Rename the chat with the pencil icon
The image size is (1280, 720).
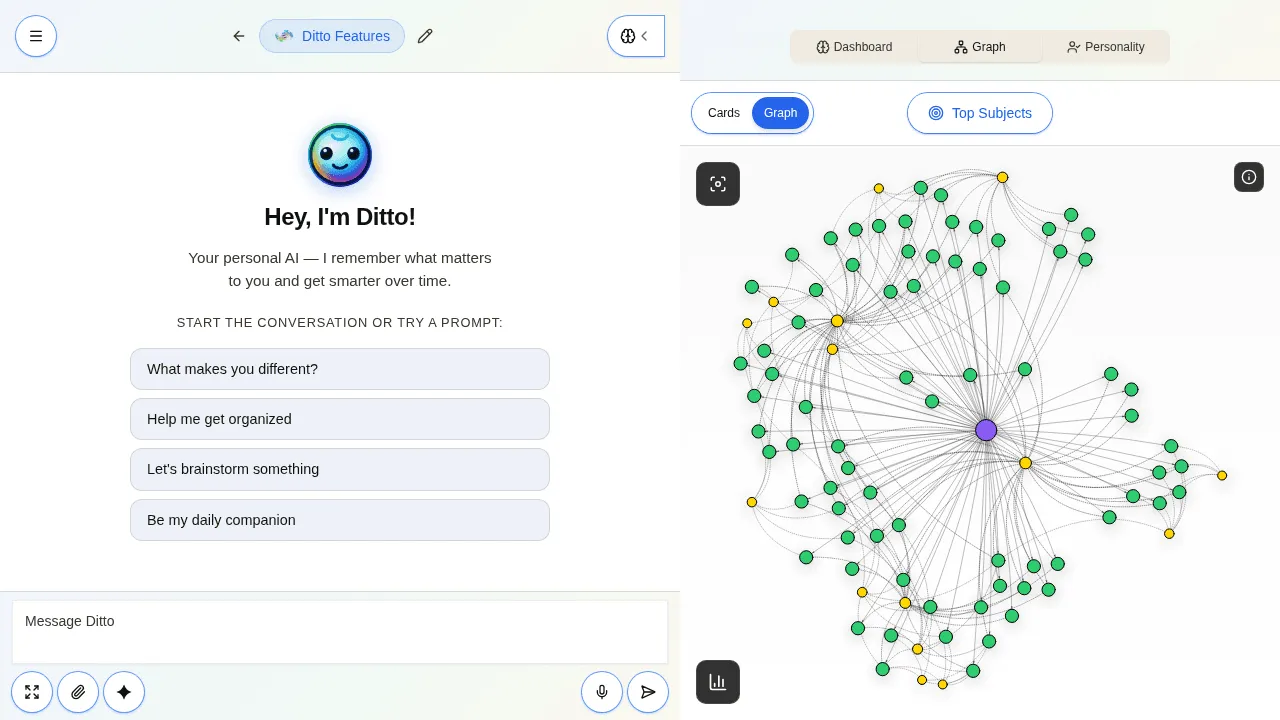point(425,36)
